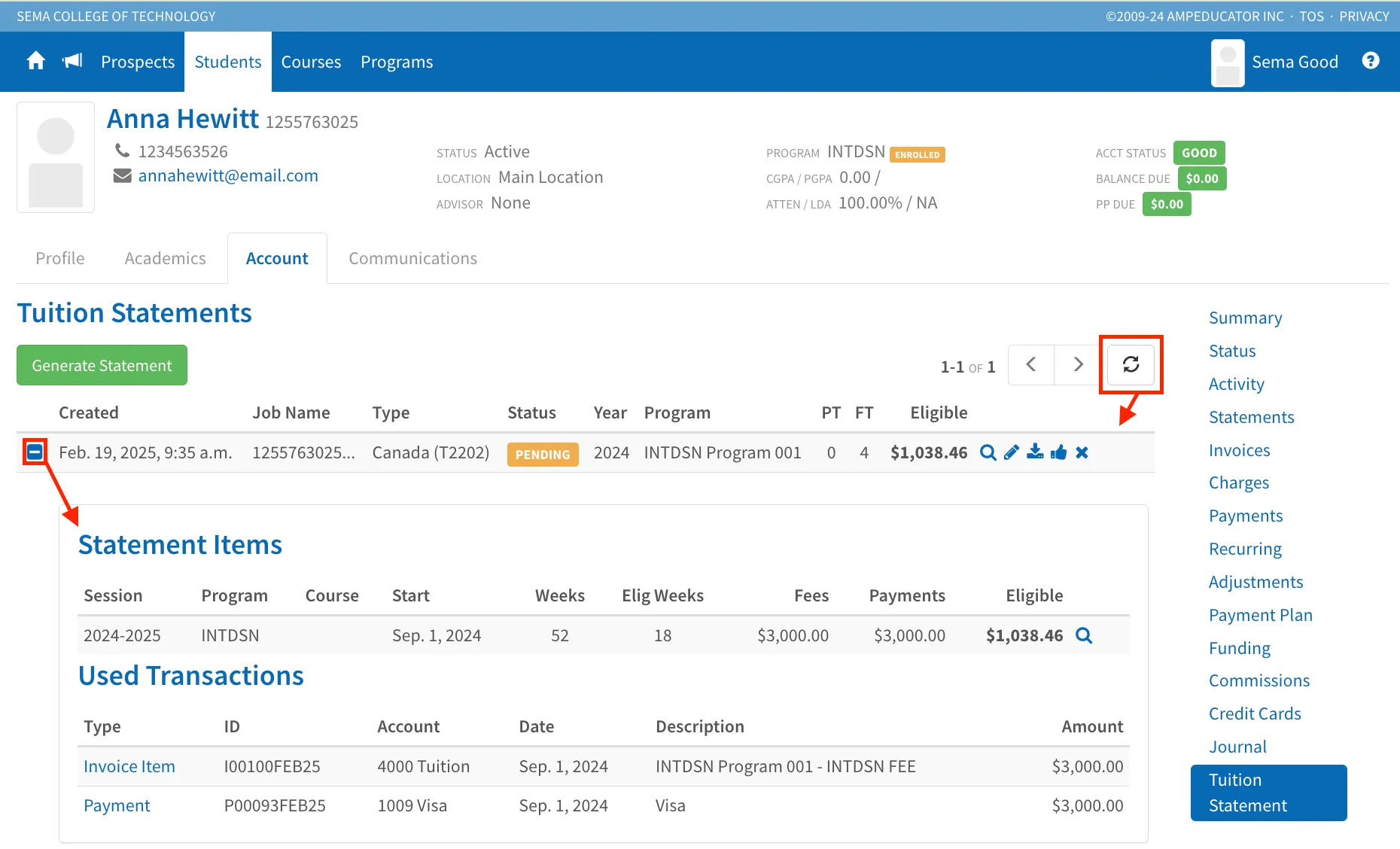
Task: Switch to the Profile tab
Action: [x=60, y=258]
